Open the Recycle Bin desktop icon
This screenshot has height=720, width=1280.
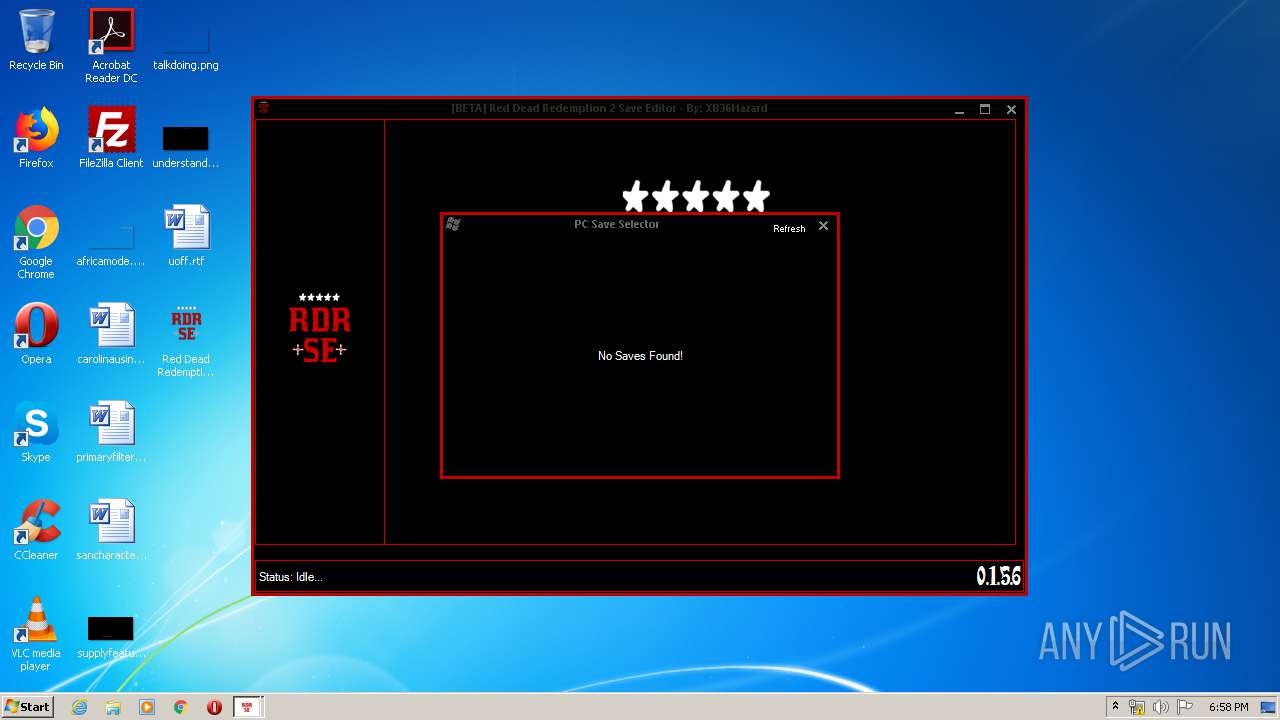36,40
